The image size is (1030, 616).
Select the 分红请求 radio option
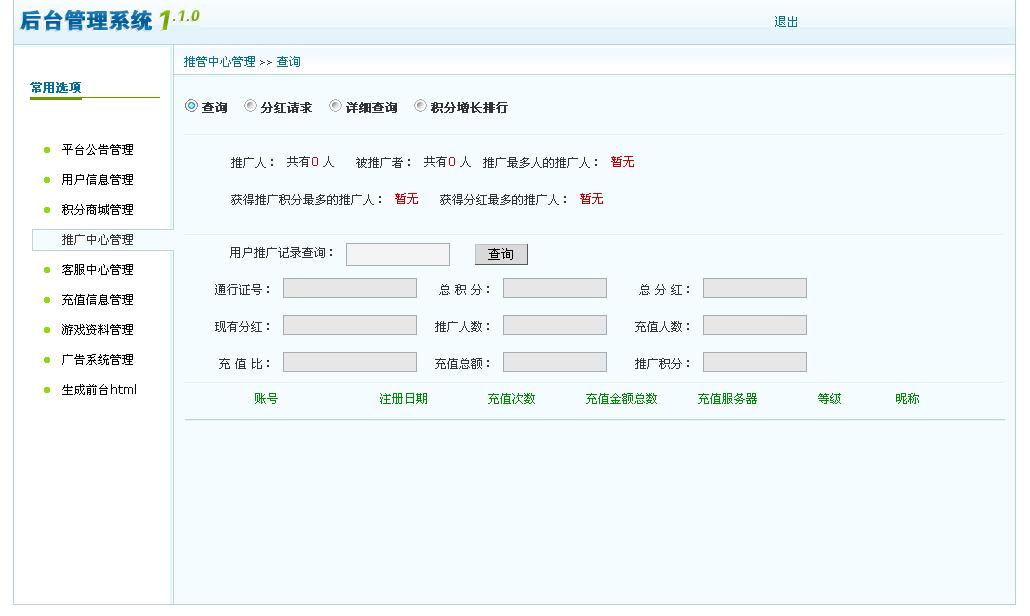(251, 106)
